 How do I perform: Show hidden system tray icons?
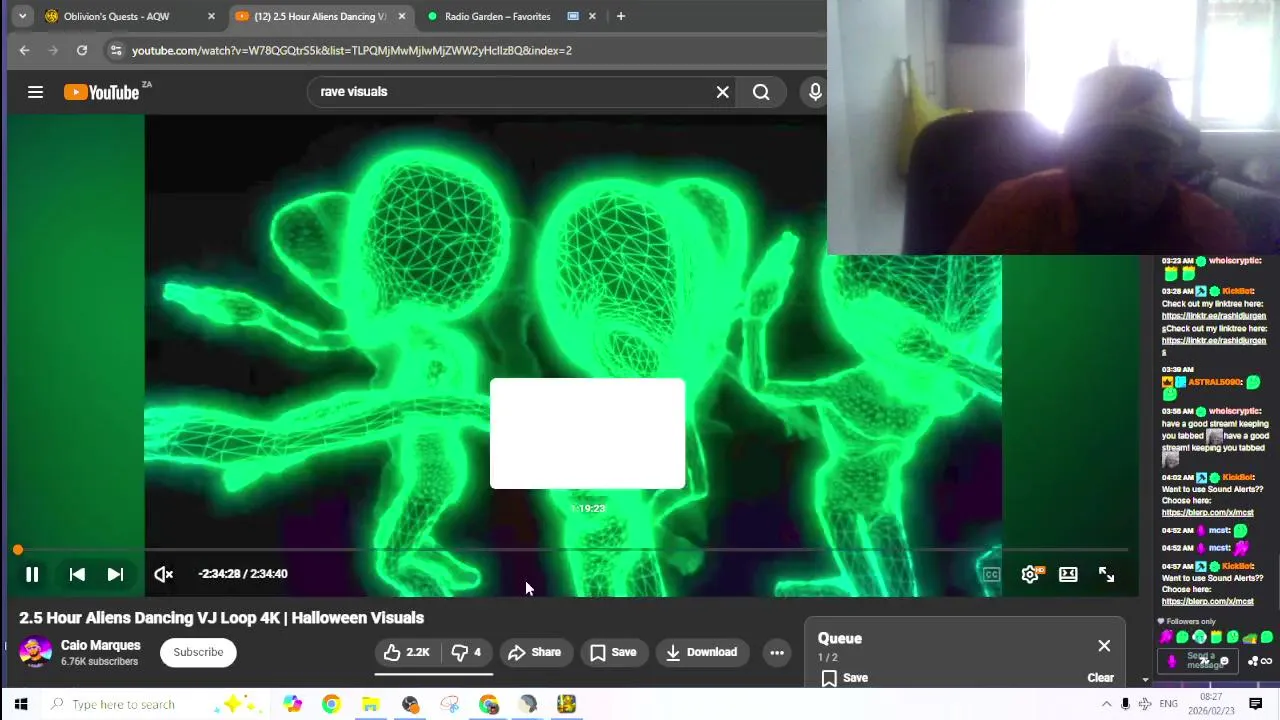point(1106,704)
